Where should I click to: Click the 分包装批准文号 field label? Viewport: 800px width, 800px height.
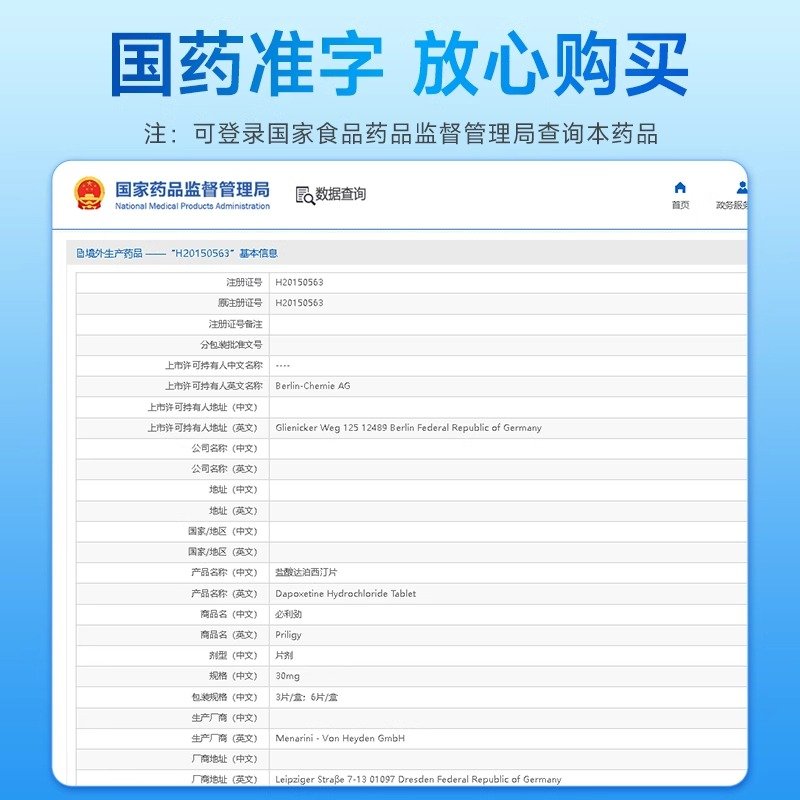pos(231,345)
